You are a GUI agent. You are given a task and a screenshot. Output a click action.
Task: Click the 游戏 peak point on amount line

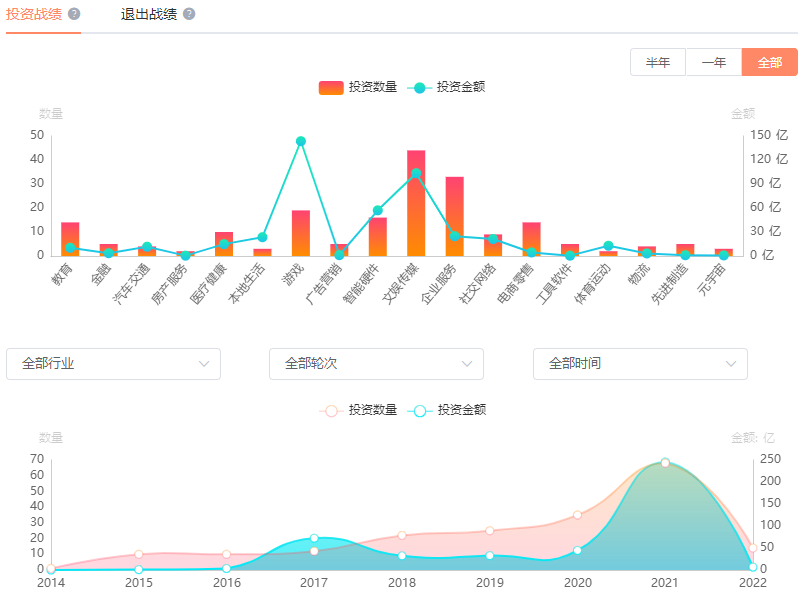301,141
